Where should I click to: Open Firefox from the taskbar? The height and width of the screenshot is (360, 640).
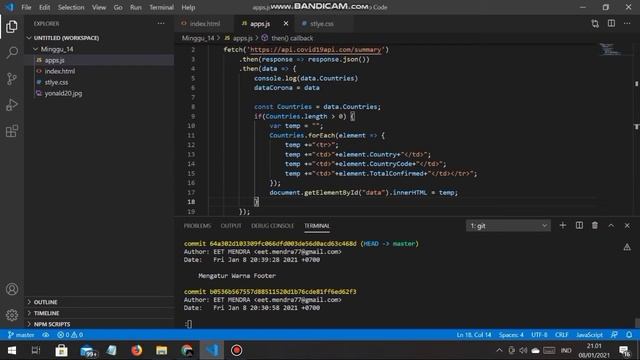tap(136, 350)
